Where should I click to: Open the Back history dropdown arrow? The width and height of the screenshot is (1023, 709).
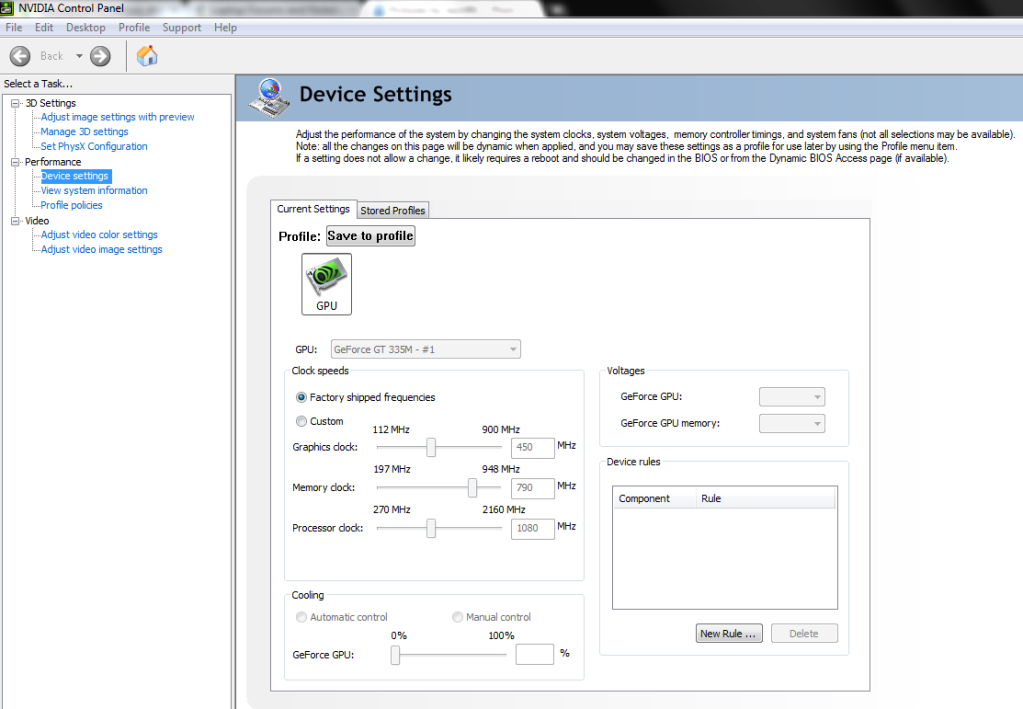[x=79, y=56]
